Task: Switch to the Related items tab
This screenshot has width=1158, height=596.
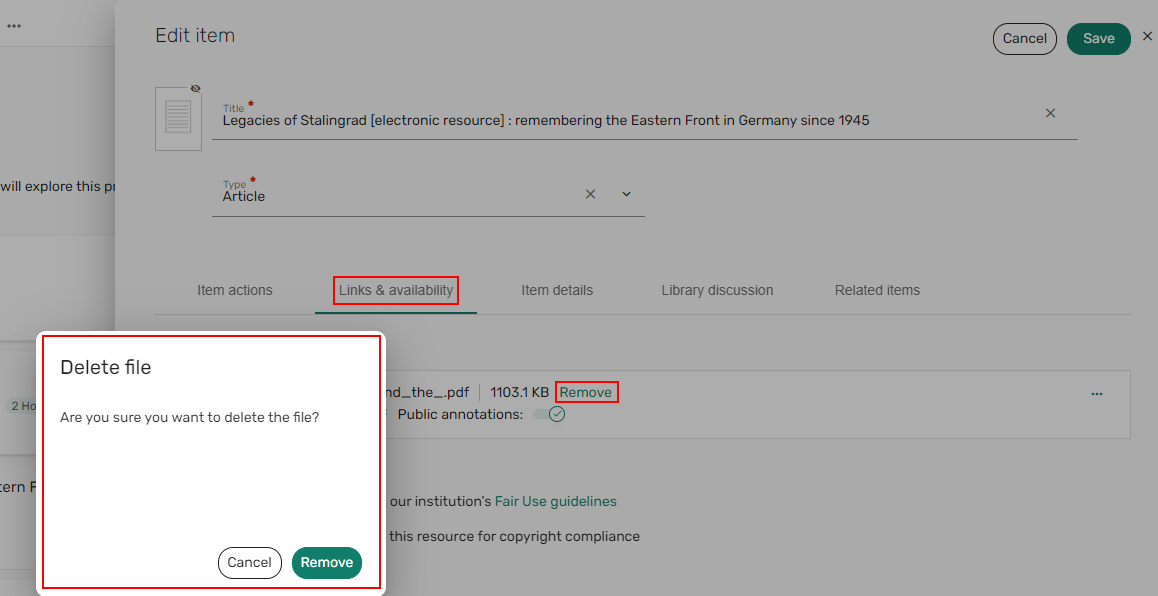Action: pos(877,291)
